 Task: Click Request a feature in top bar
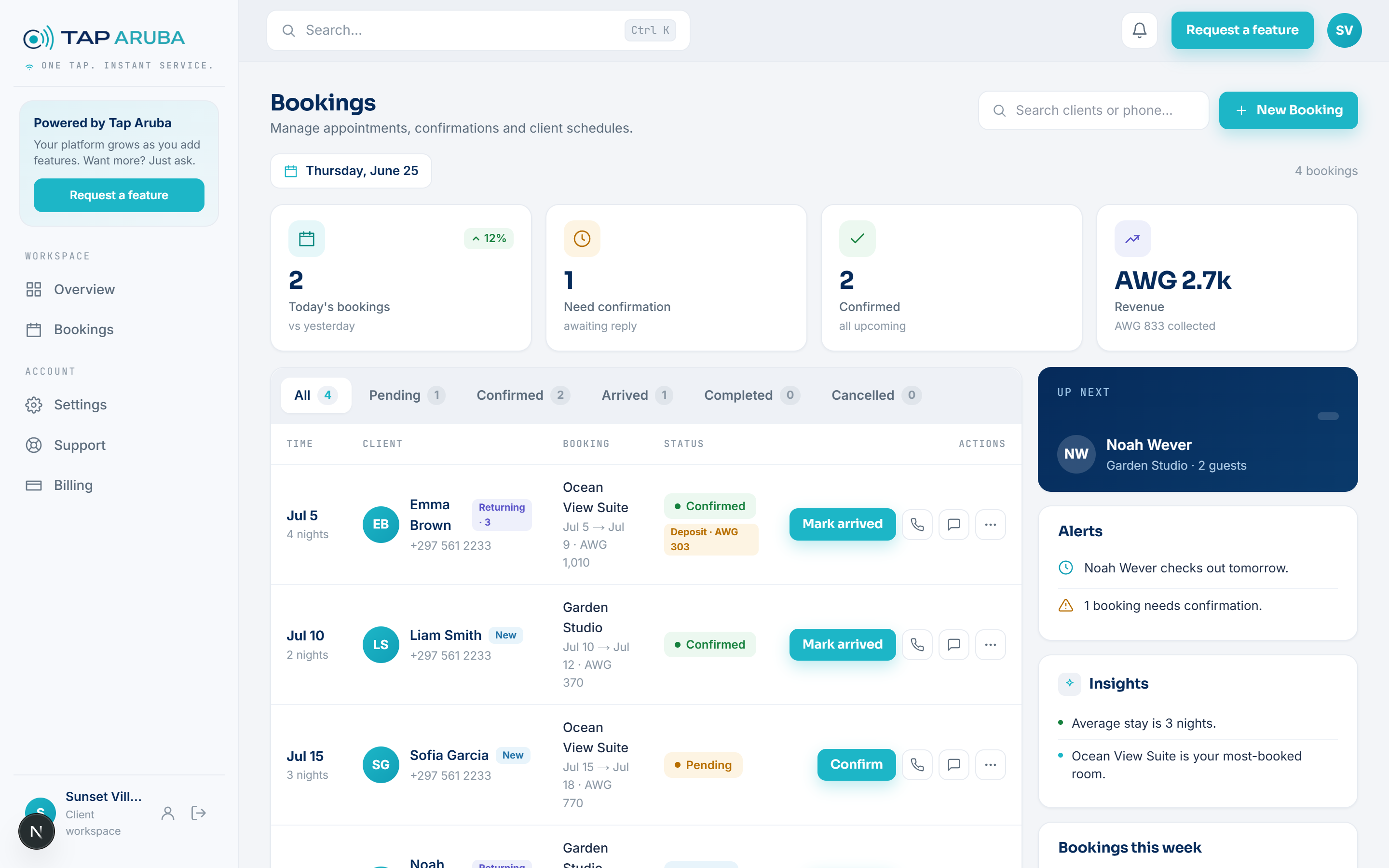coord(1242,30)
